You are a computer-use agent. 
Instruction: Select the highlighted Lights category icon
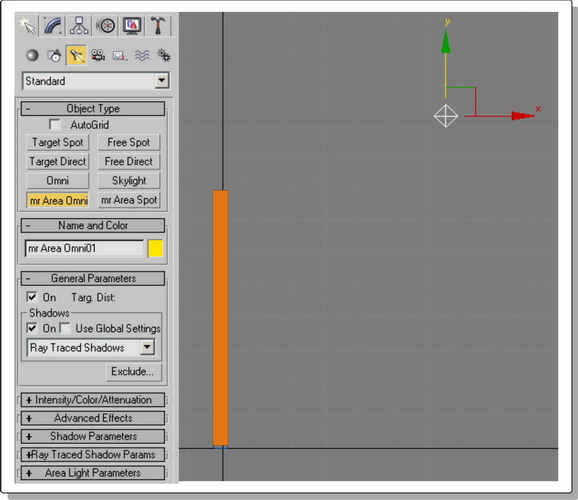pos(76,55)
